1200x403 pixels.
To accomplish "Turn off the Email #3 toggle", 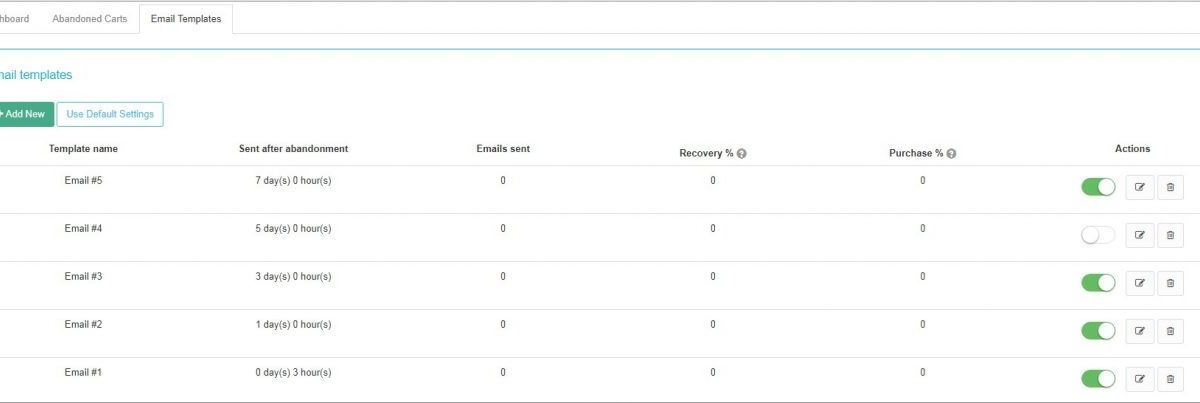I will tap(1098, 283).
